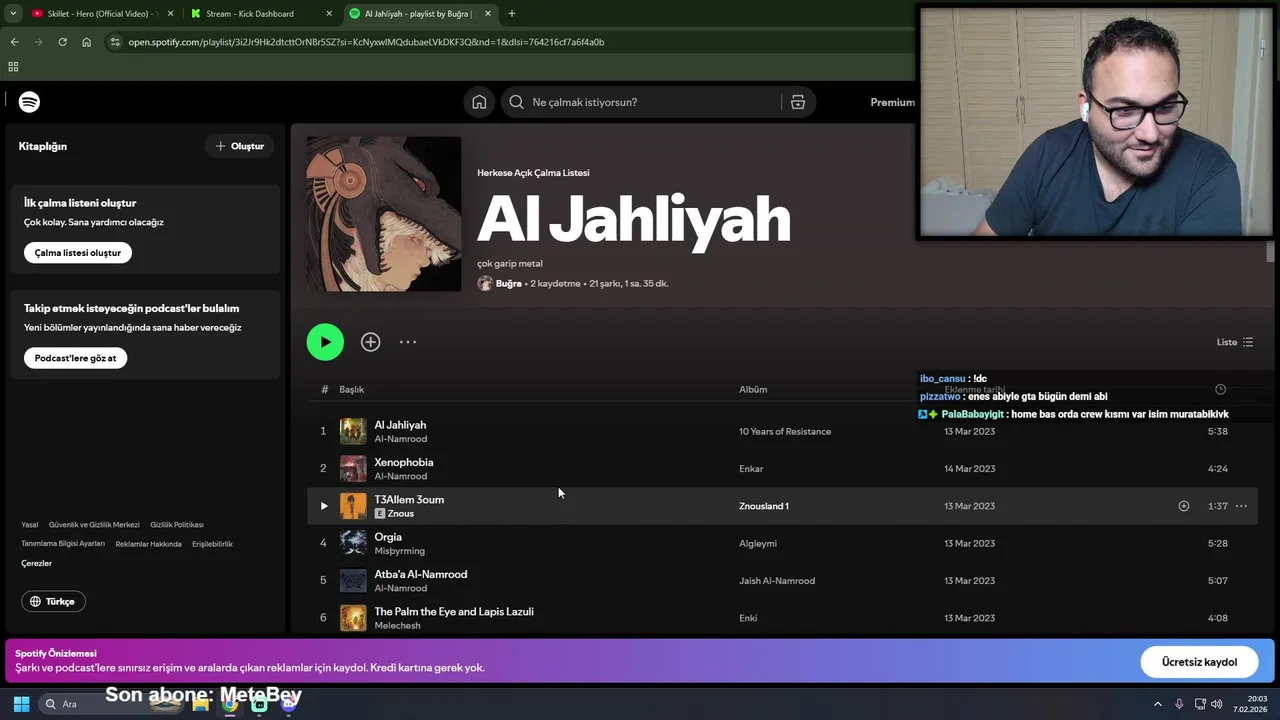
Task: Click the microphone tray icon
Action: click(x=1179, y=704)
